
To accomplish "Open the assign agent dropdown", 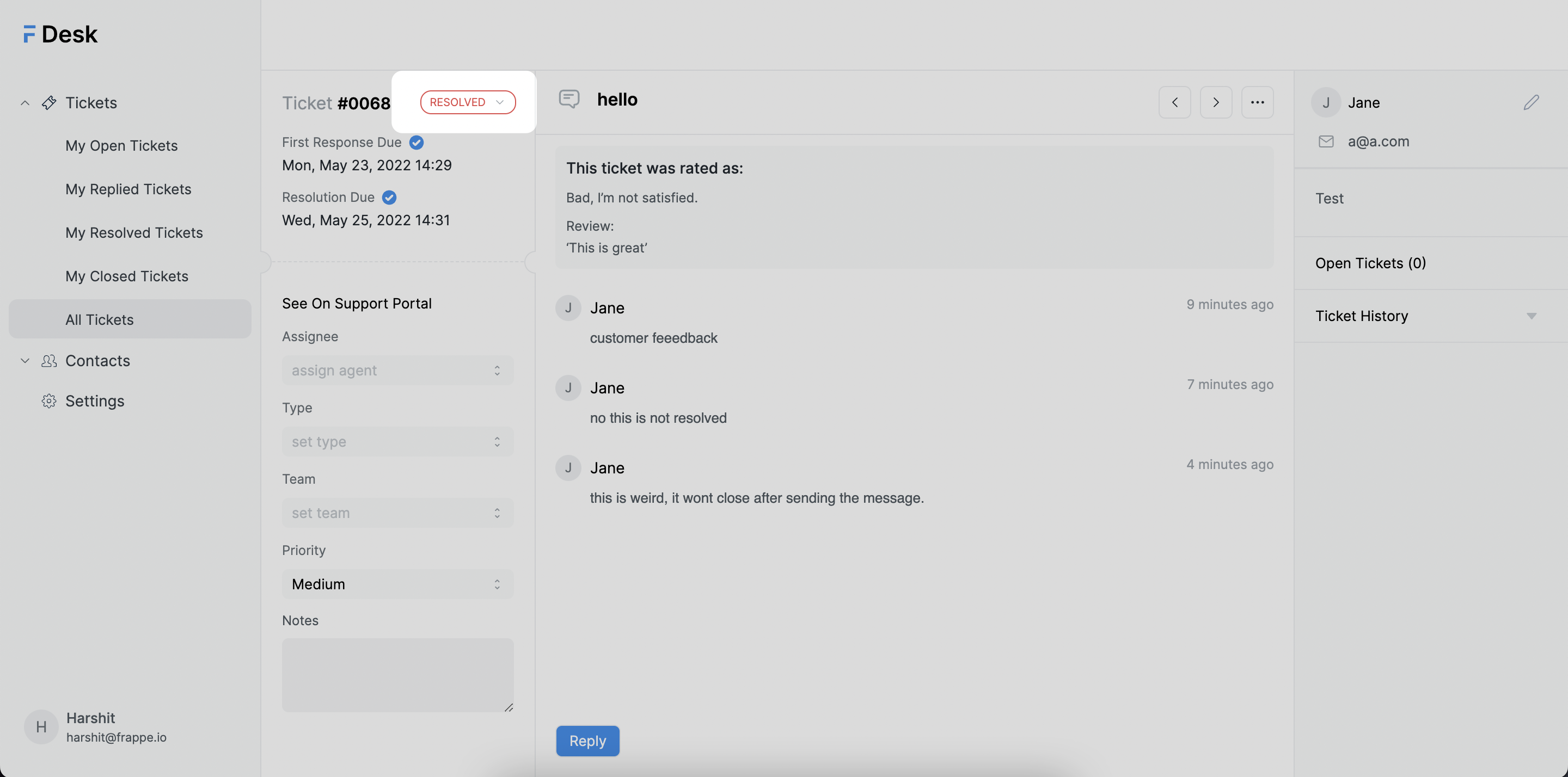I will [397, 371].
